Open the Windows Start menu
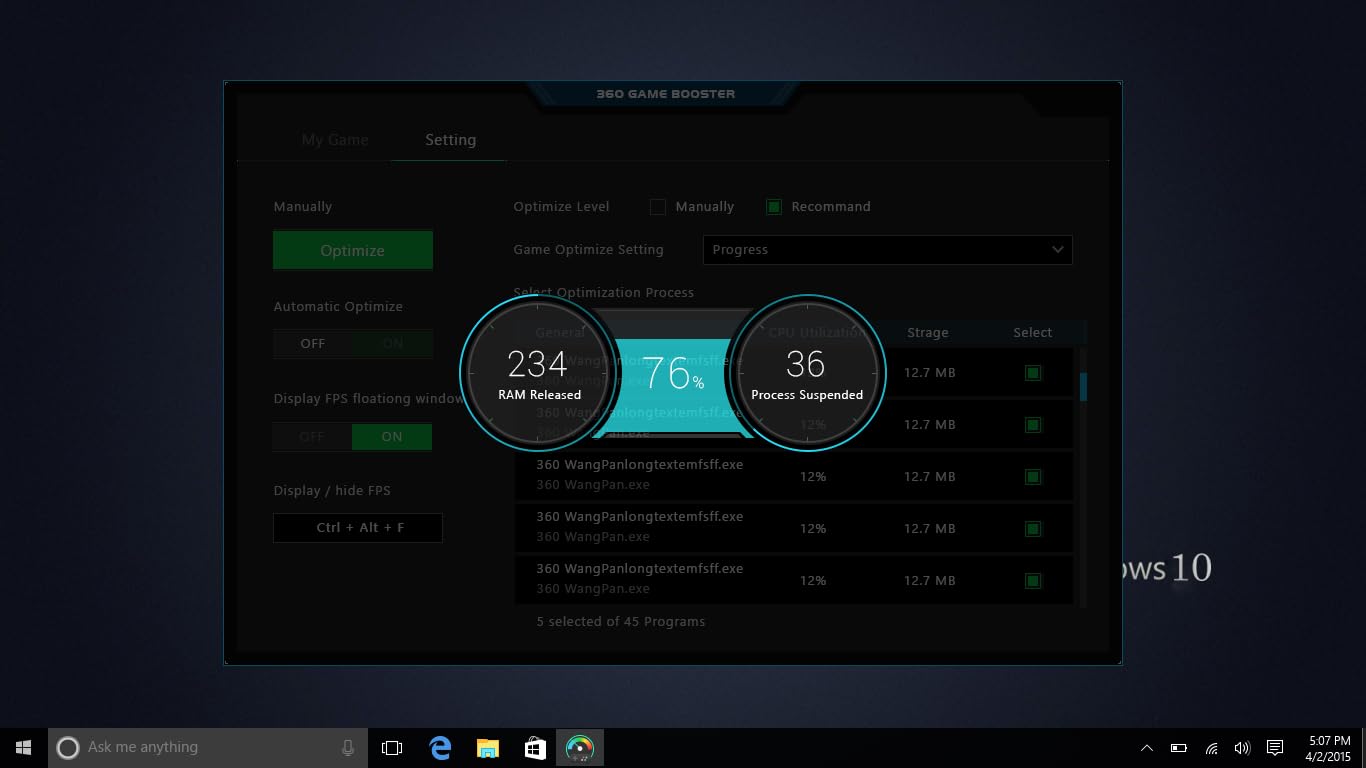Image resolution: width=1366 pixels, height=768 pixels. point(23,747)
